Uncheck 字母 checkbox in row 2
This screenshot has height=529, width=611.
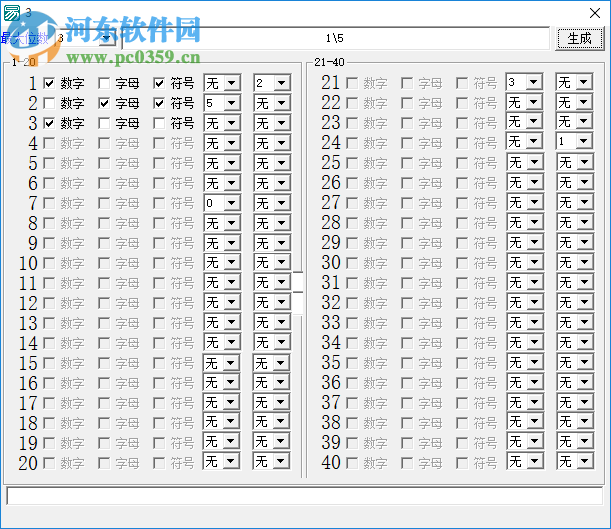(x=104, y=103)
